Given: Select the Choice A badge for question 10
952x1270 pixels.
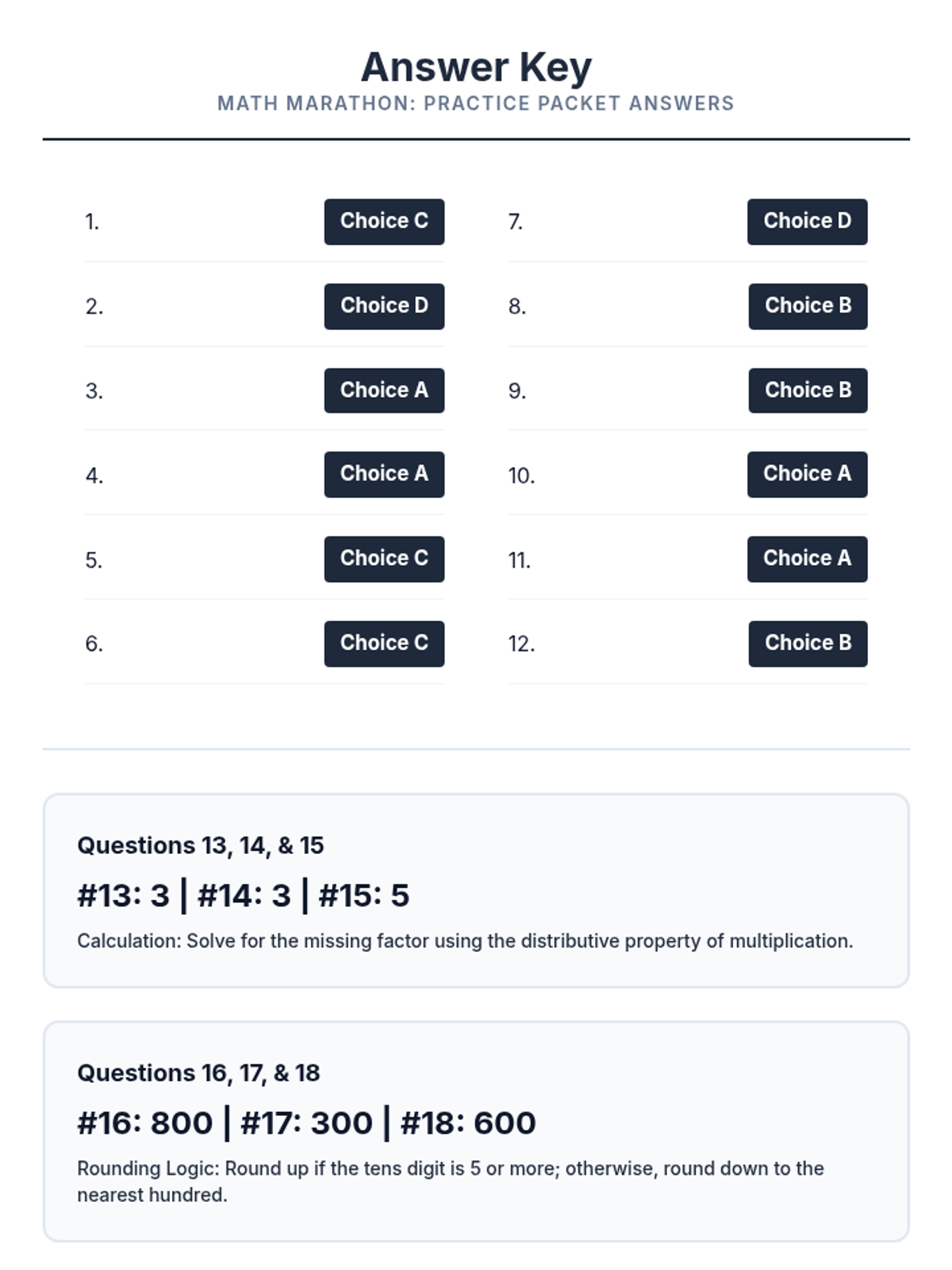Looking at the screenshot, I should 807,474.
